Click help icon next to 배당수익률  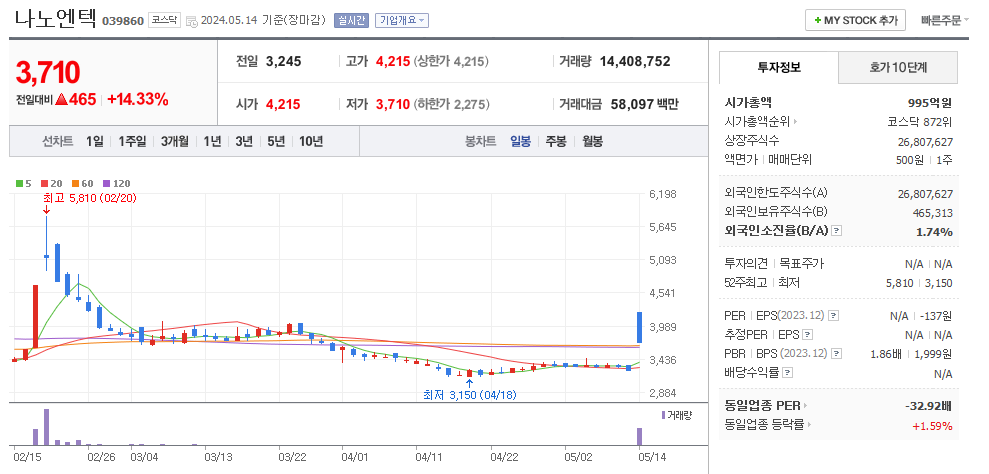(787, 372)
